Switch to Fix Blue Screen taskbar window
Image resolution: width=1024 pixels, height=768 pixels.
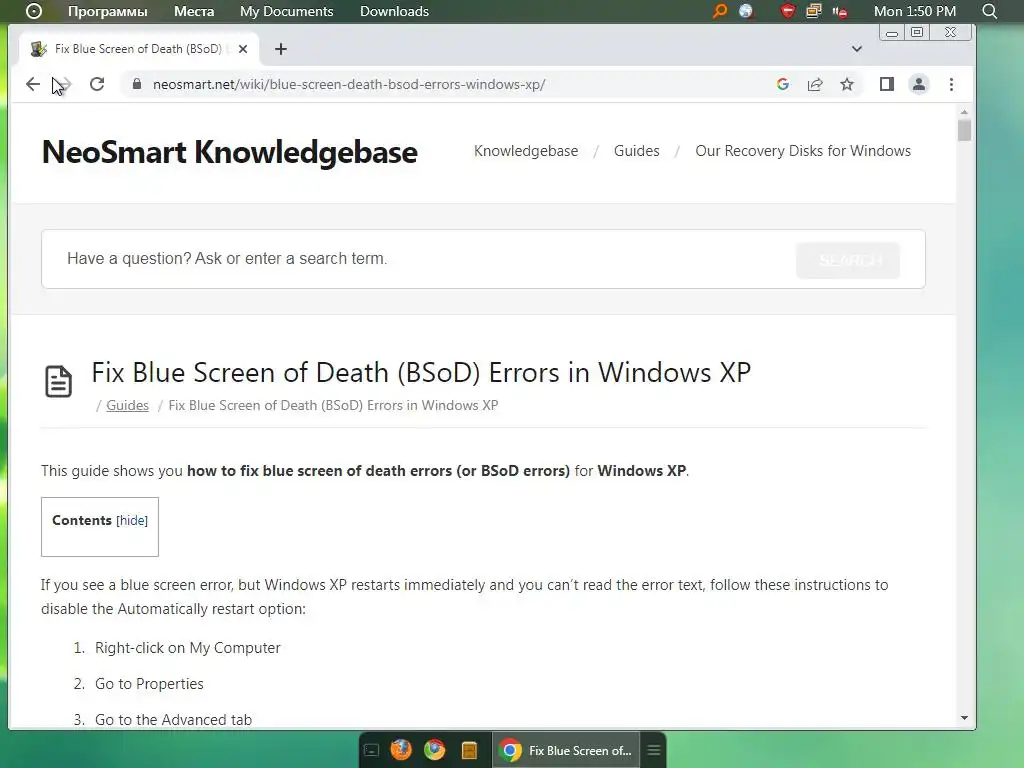coord(566,750)
